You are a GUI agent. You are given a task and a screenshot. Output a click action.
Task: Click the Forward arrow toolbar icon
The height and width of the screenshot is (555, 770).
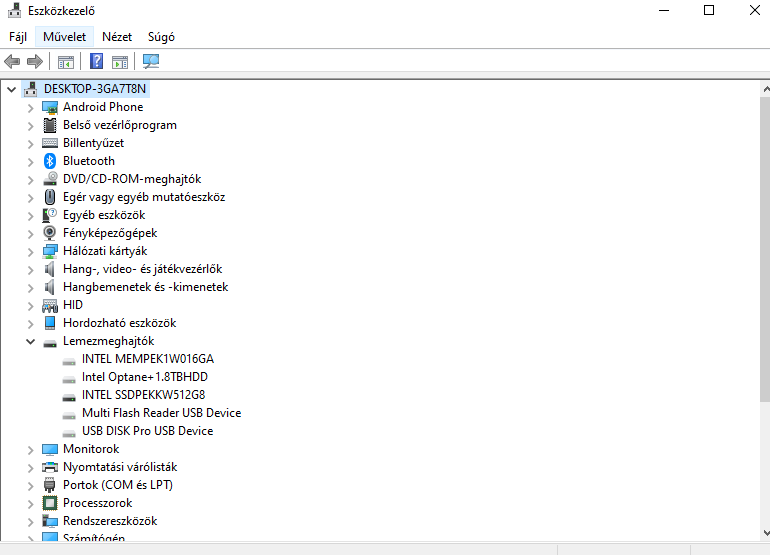tap(34, 62)
